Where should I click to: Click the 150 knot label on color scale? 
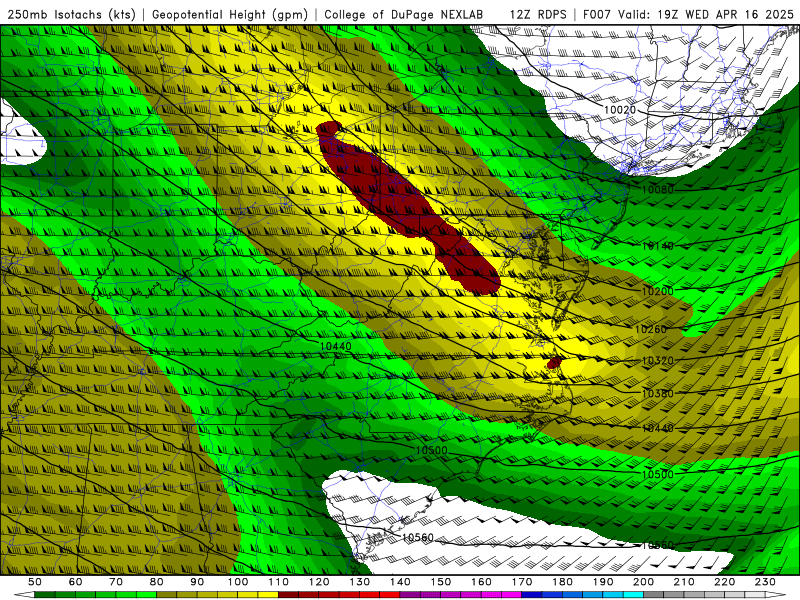click(x=441, y=582)
